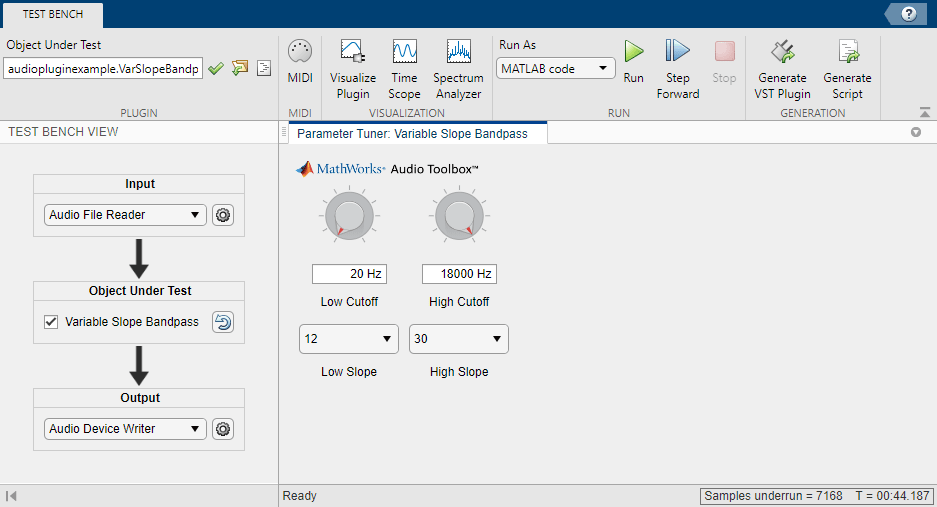Image resolution: width=937 pixels, height=507 pixels.
Task: Click the High Cutoff knob
Action: (459, 216)
